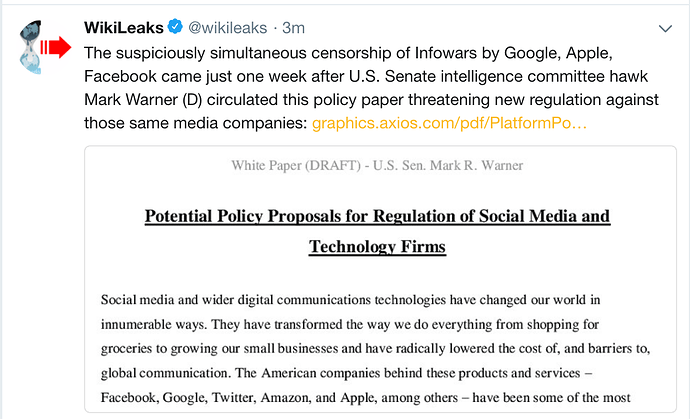Open the WikiLeaks profile avatar
The height and width of the screenshot is (419, 690).
pos(40,43)
